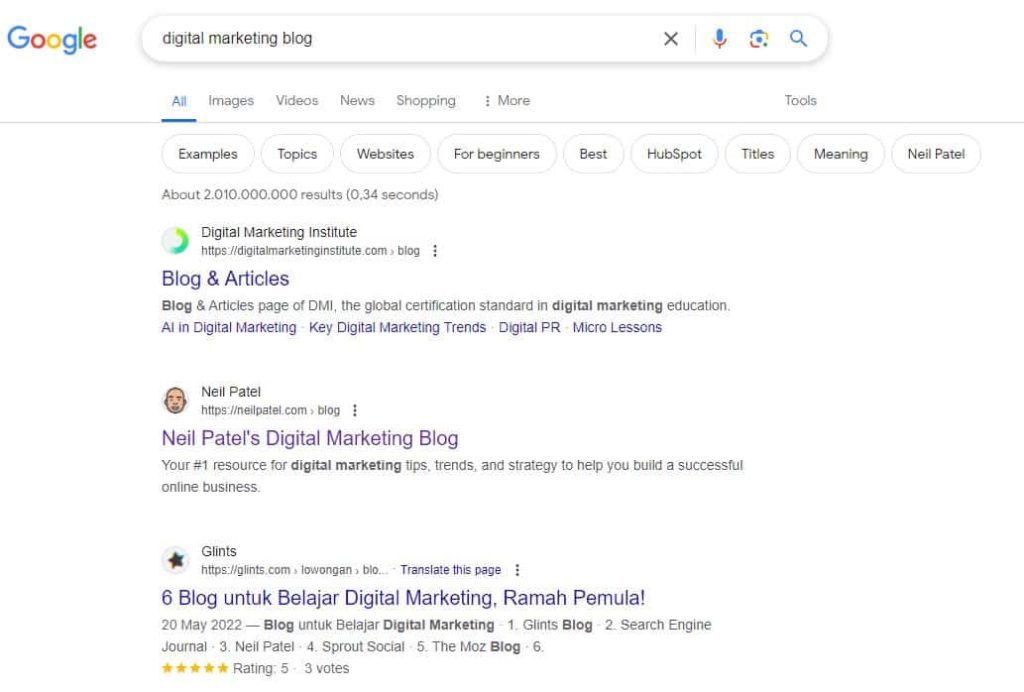The height and width of the screenshot is (692, 1024).
Task: Expand the More search categories menu
Action: coord(506,101)
